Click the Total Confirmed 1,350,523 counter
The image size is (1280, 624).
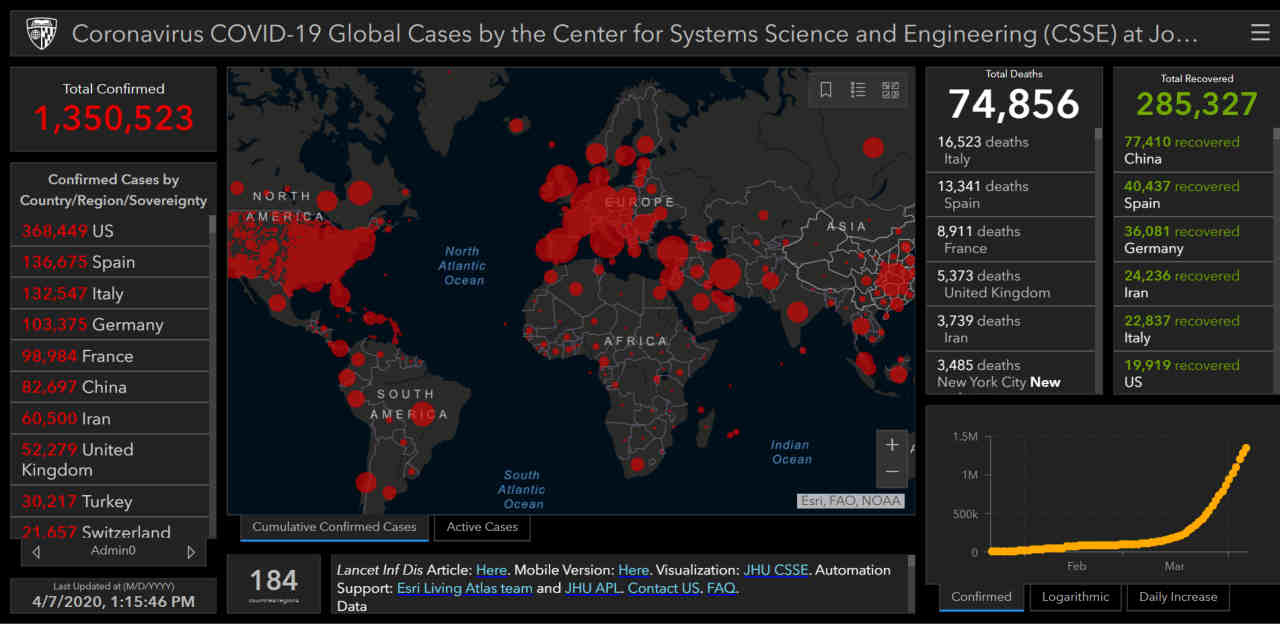[x=114, y=119]
